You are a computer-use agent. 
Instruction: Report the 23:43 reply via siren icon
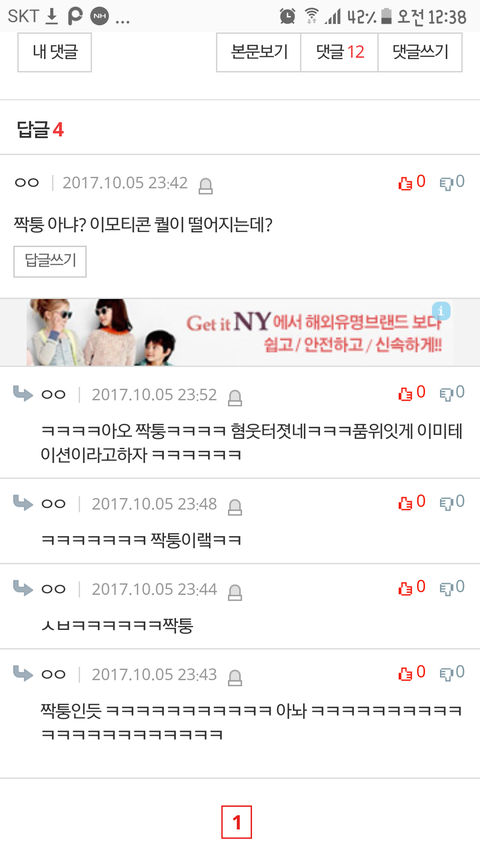[x=235, y=678]
